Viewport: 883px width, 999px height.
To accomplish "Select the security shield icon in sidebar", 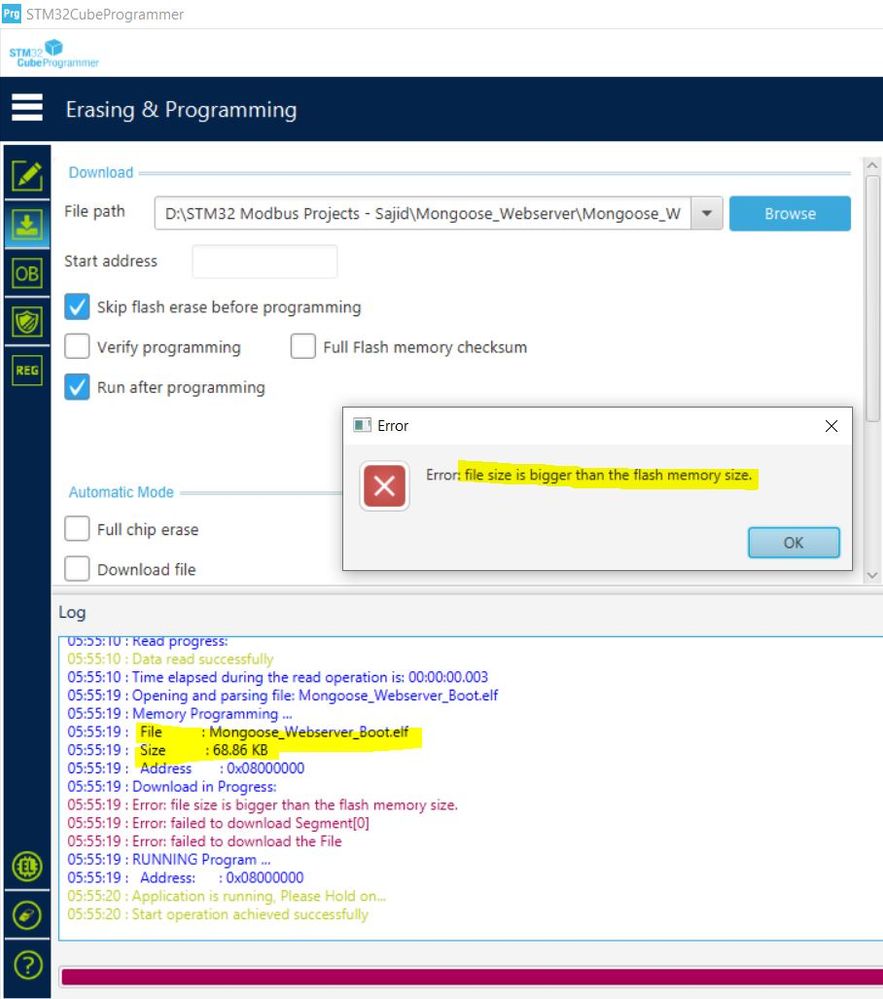I will pos(27,321).
